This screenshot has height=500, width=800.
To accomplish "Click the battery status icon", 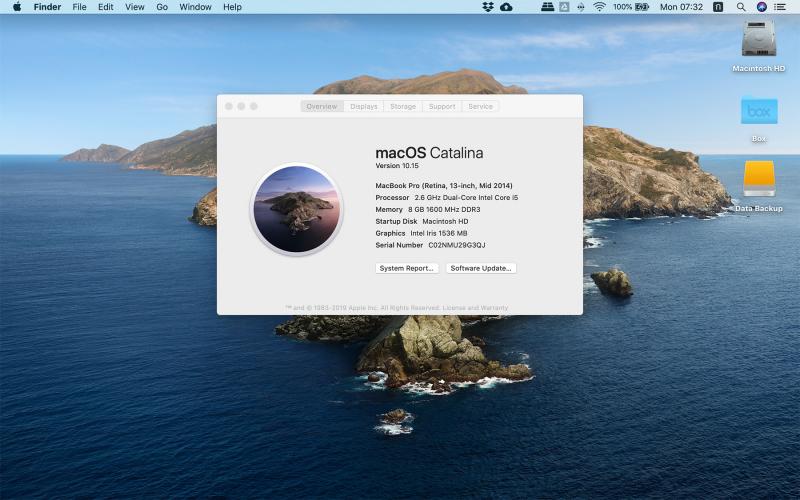I will (x=642, y=7).
